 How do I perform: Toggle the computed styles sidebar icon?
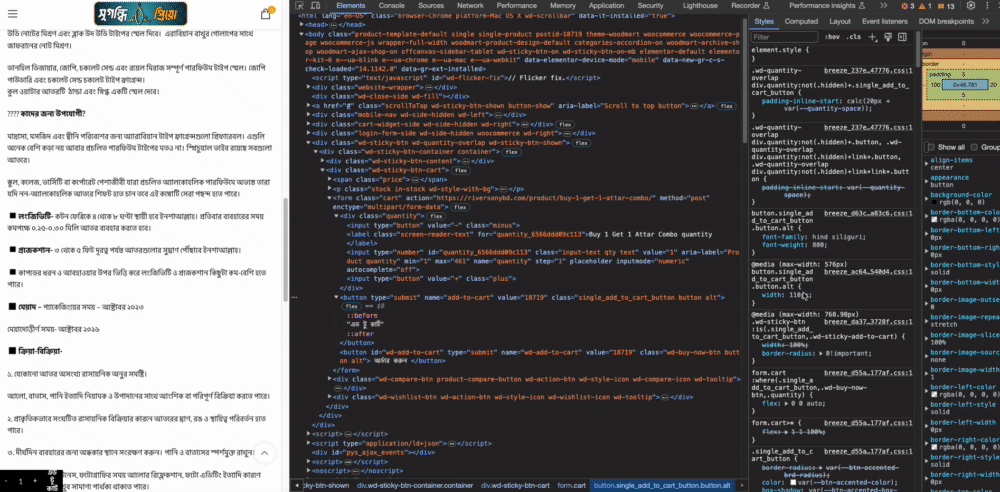902,37
